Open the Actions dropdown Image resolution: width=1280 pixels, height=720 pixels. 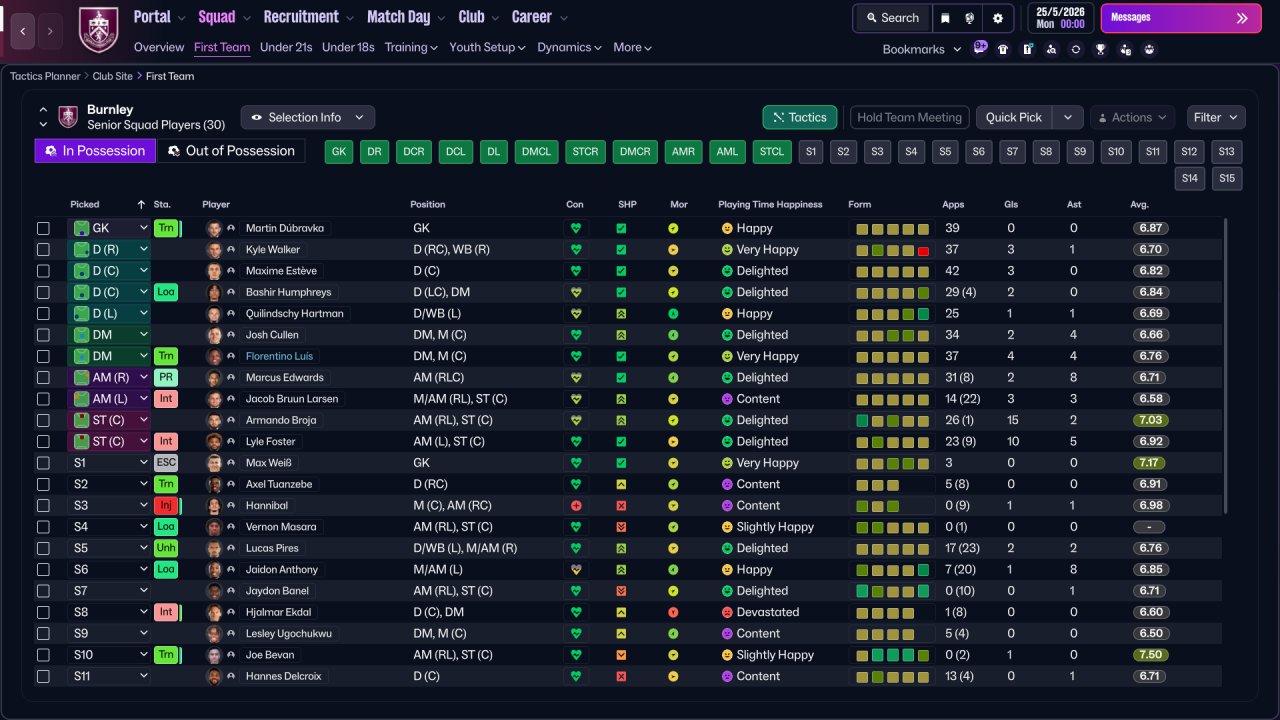[1132, 117]
